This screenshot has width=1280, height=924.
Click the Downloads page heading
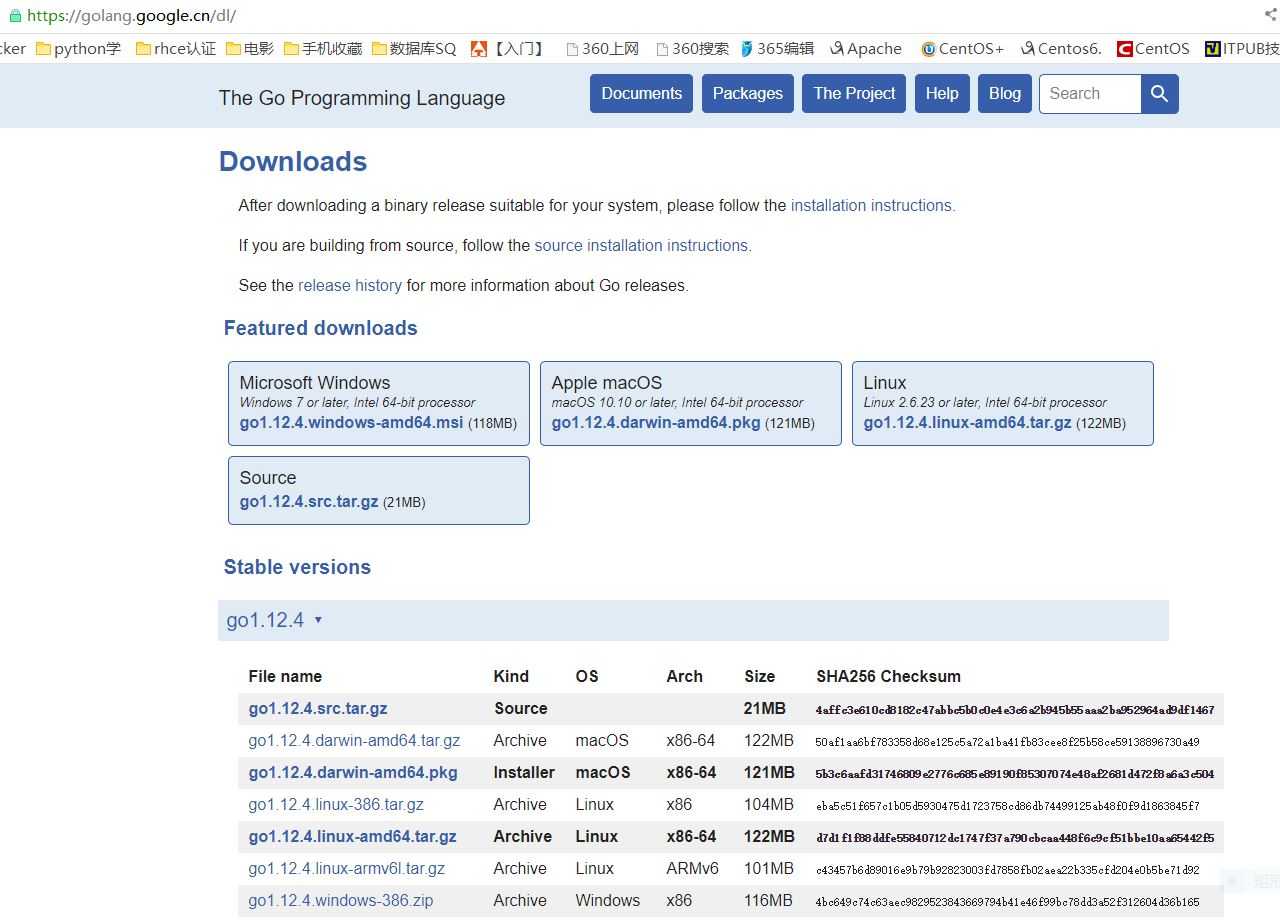click(293, 161)
